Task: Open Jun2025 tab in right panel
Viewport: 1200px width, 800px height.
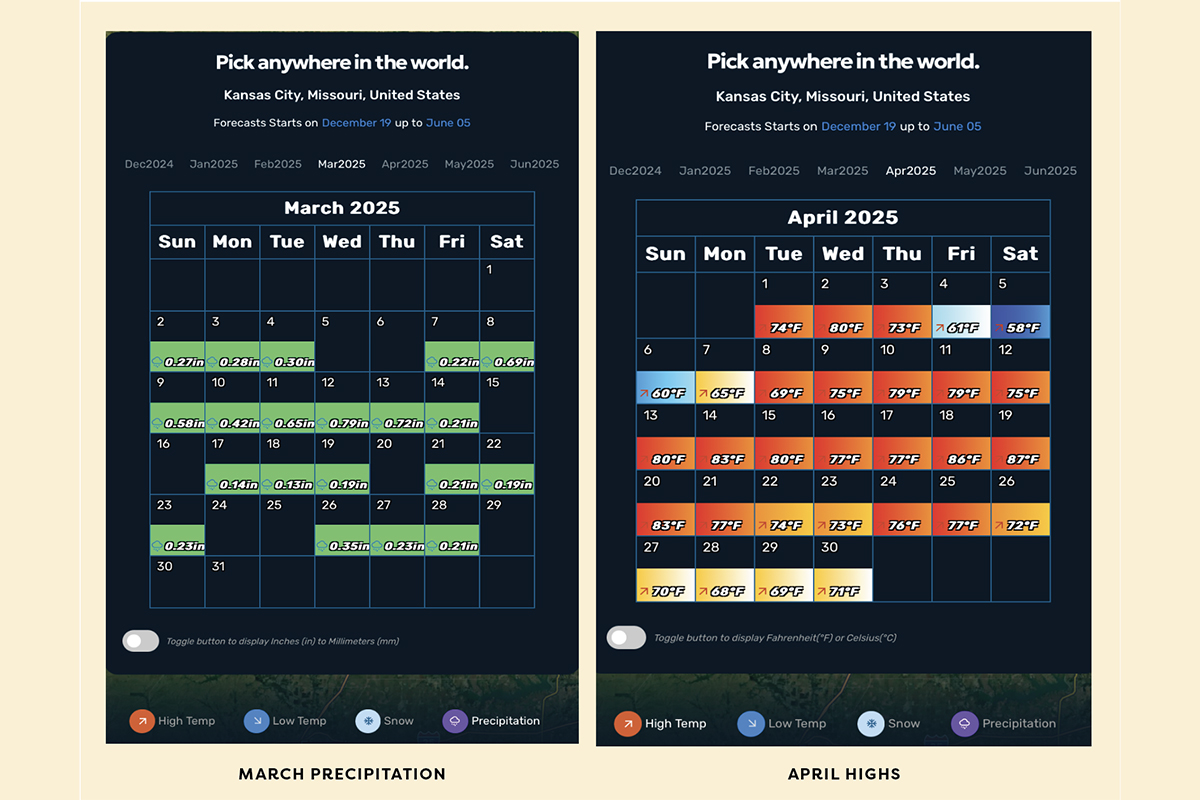Action: [1050, 171]
